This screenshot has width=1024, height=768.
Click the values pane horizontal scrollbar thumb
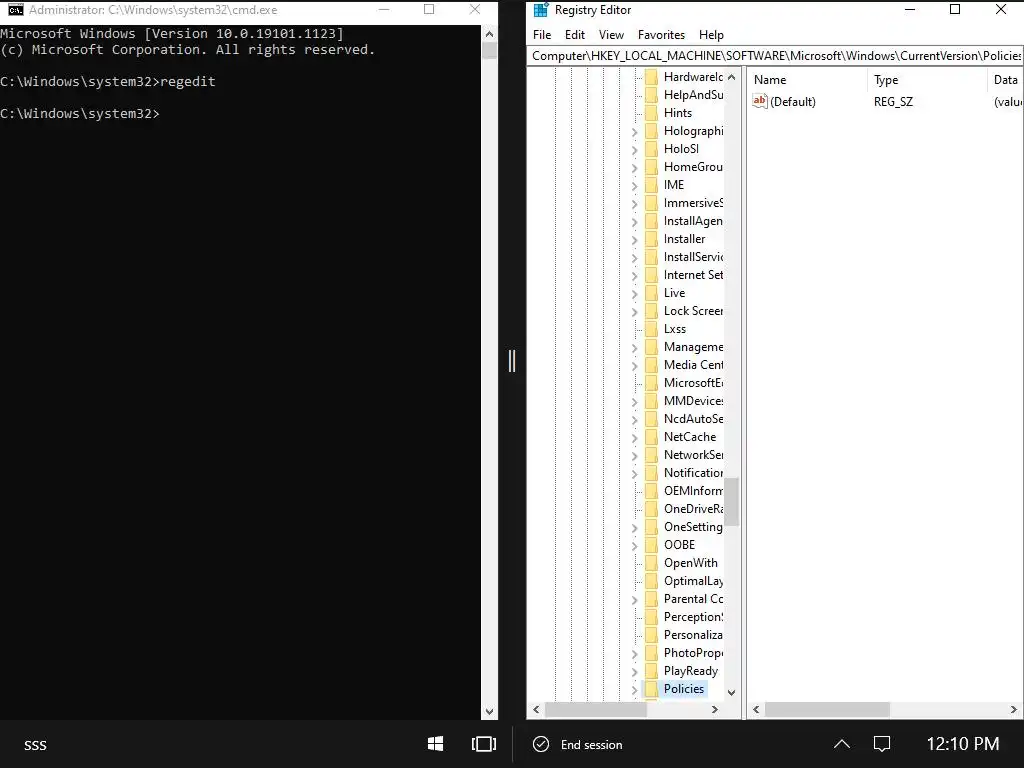coord(827,709)
